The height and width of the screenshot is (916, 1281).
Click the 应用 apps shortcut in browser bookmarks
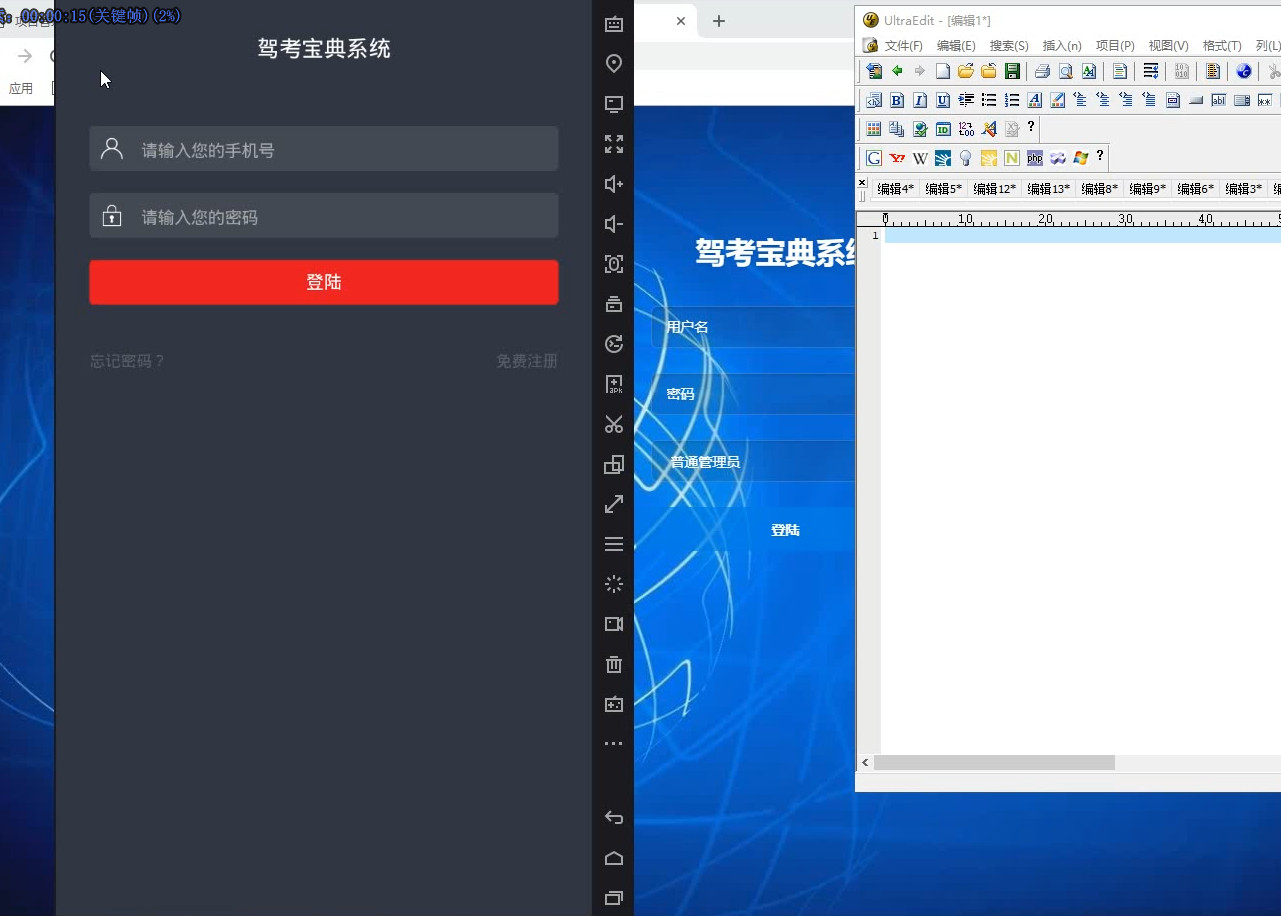coord(21,88)
